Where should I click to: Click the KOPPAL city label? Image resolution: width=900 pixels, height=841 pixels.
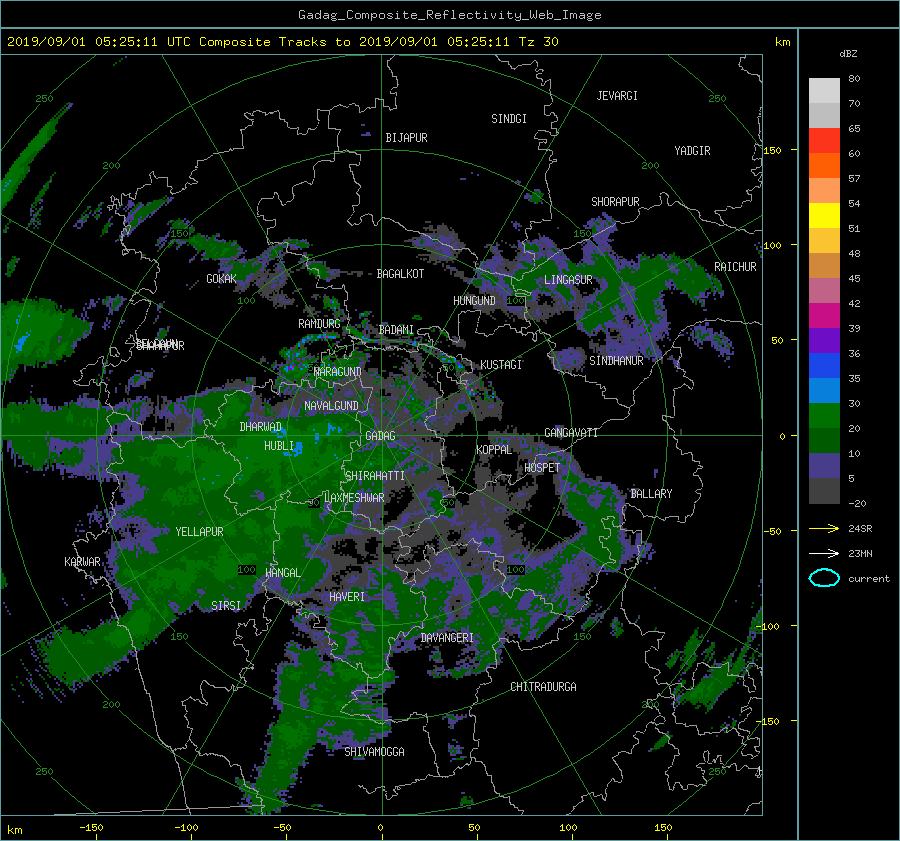pyautogui.click(x=494, y=450)
